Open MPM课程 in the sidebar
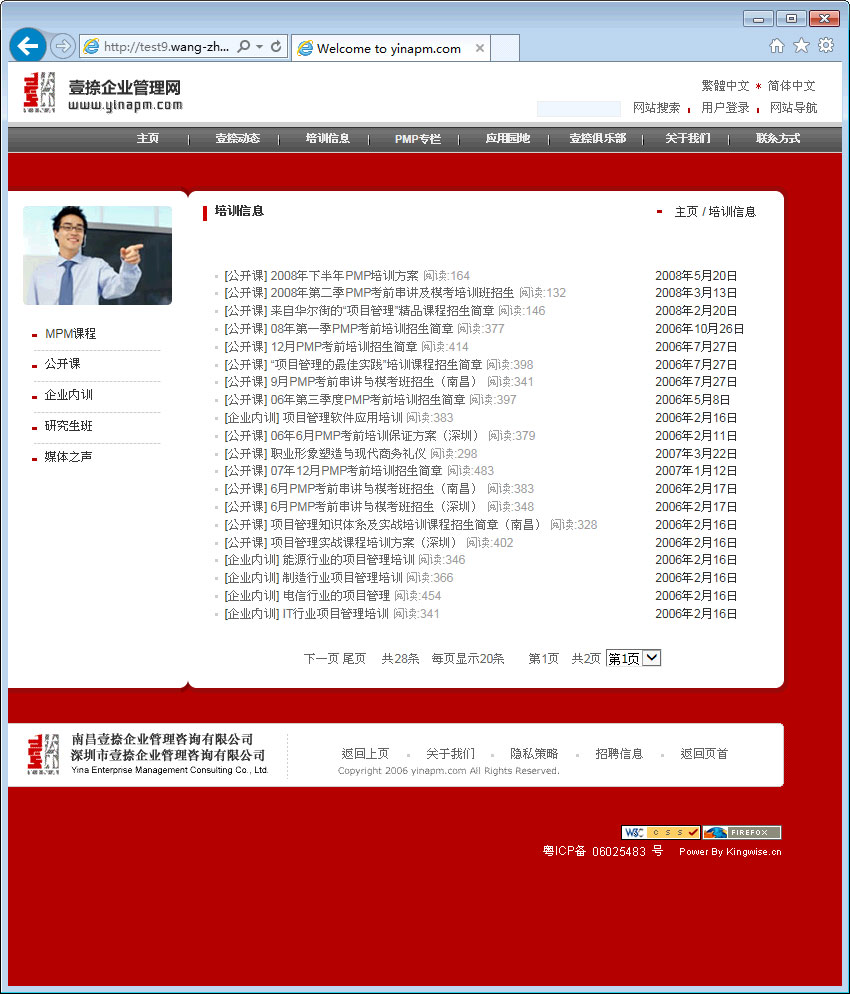The width and height of the screenshot is (850, 994). pyautogui.click(x=70, y=333)
